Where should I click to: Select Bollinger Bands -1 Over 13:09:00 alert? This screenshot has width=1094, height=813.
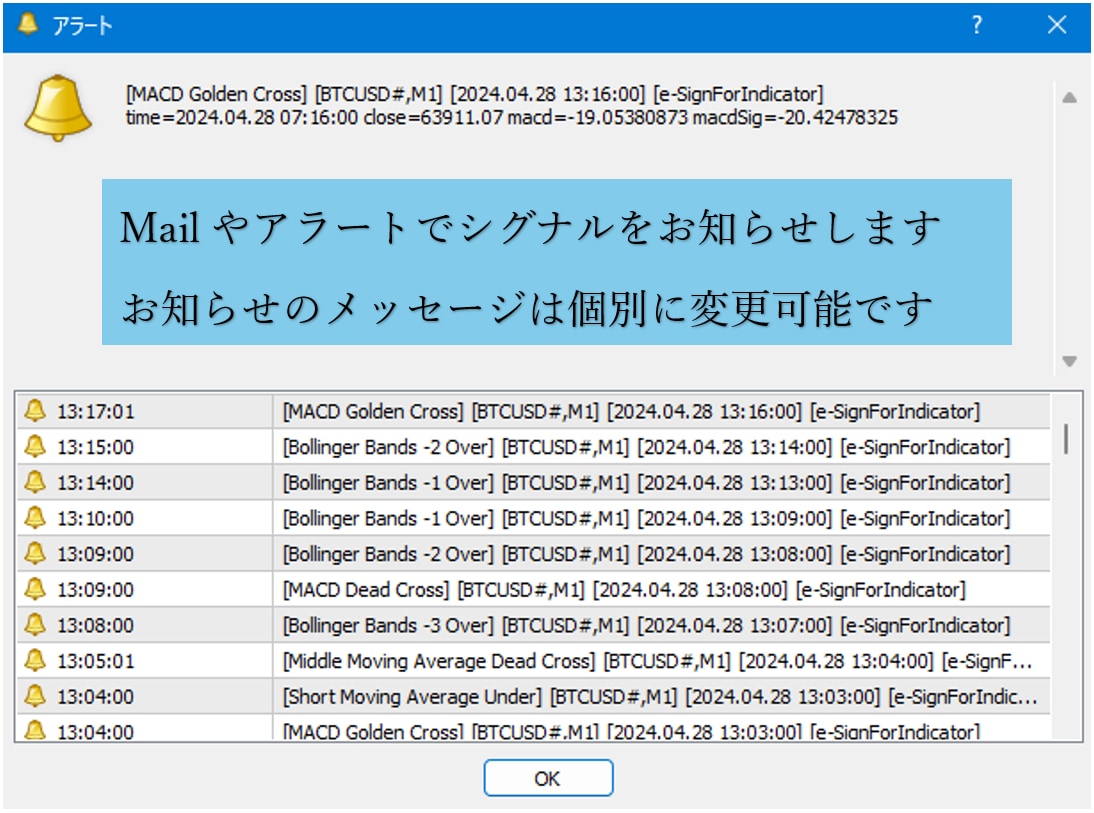(x=646, y=519)
